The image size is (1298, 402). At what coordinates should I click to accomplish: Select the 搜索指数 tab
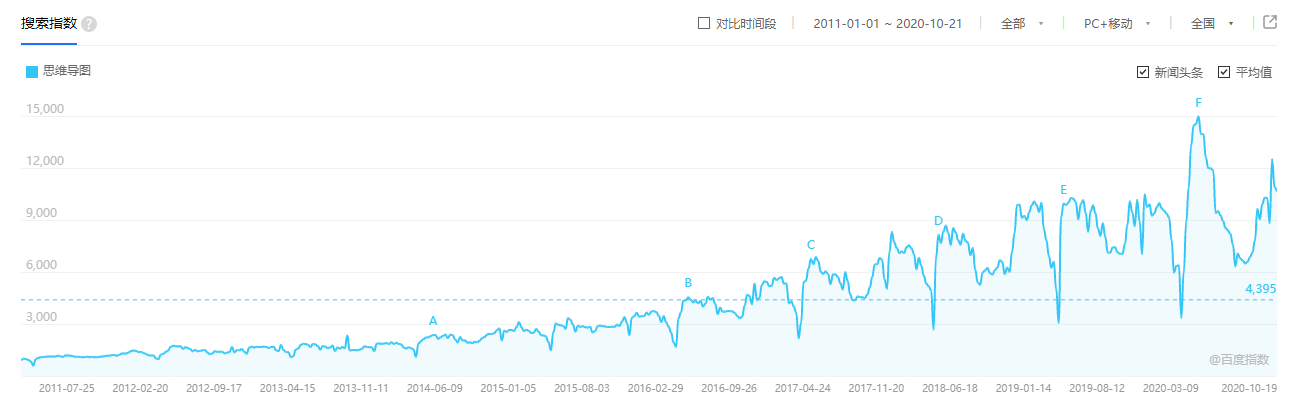(49, 24)
